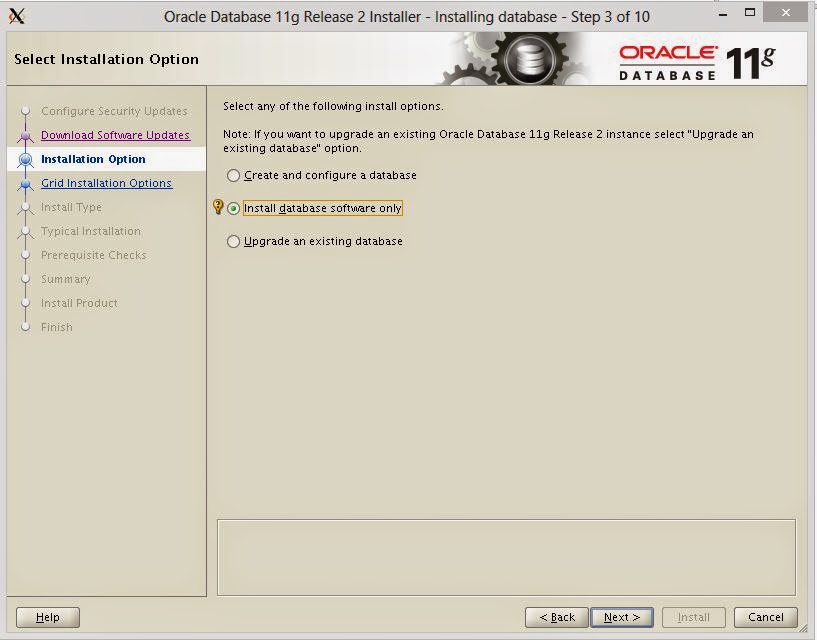
Task: Click the Help button
Action: click(48, 617)
